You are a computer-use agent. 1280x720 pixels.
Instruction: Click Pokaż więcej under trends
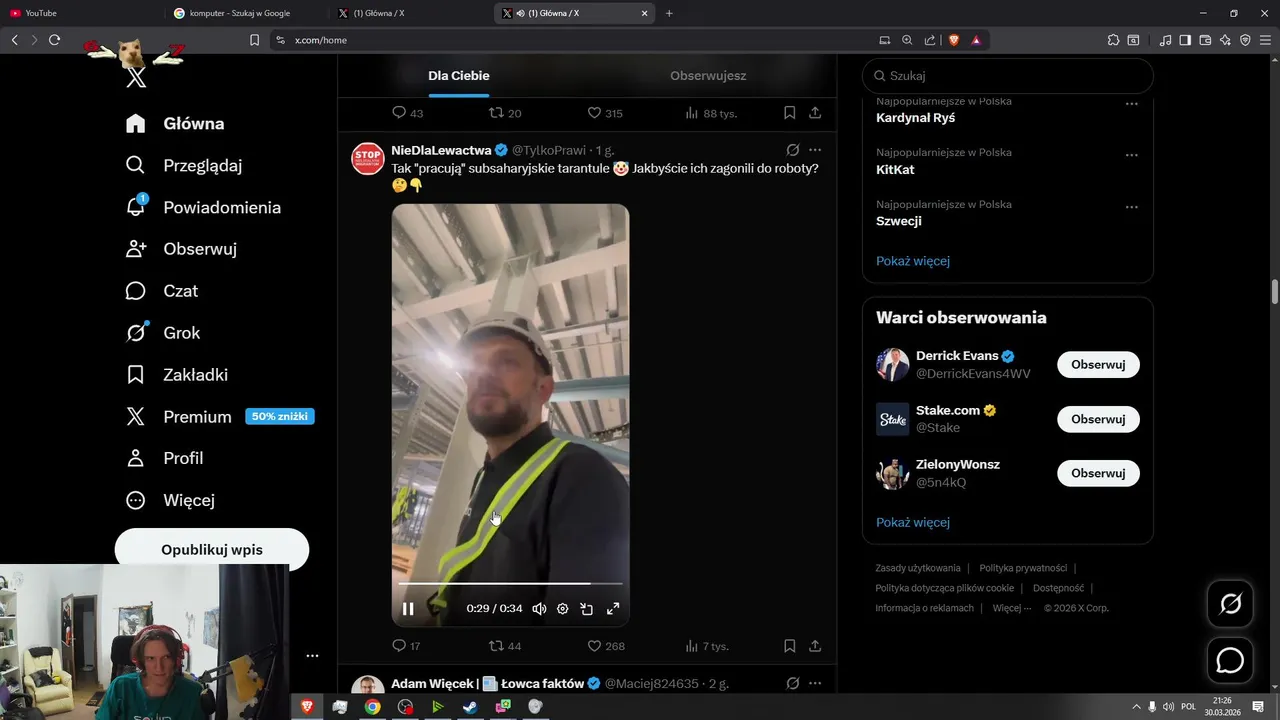(x=913, y=261)
